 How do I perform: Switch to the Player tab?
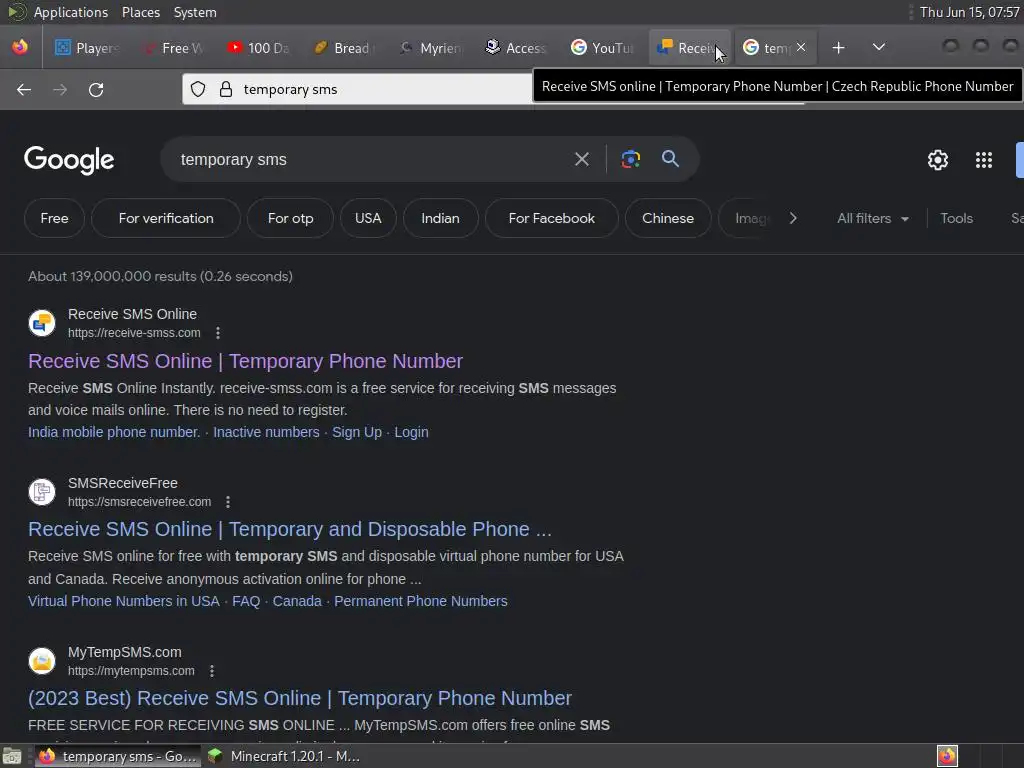coord(87,48)
